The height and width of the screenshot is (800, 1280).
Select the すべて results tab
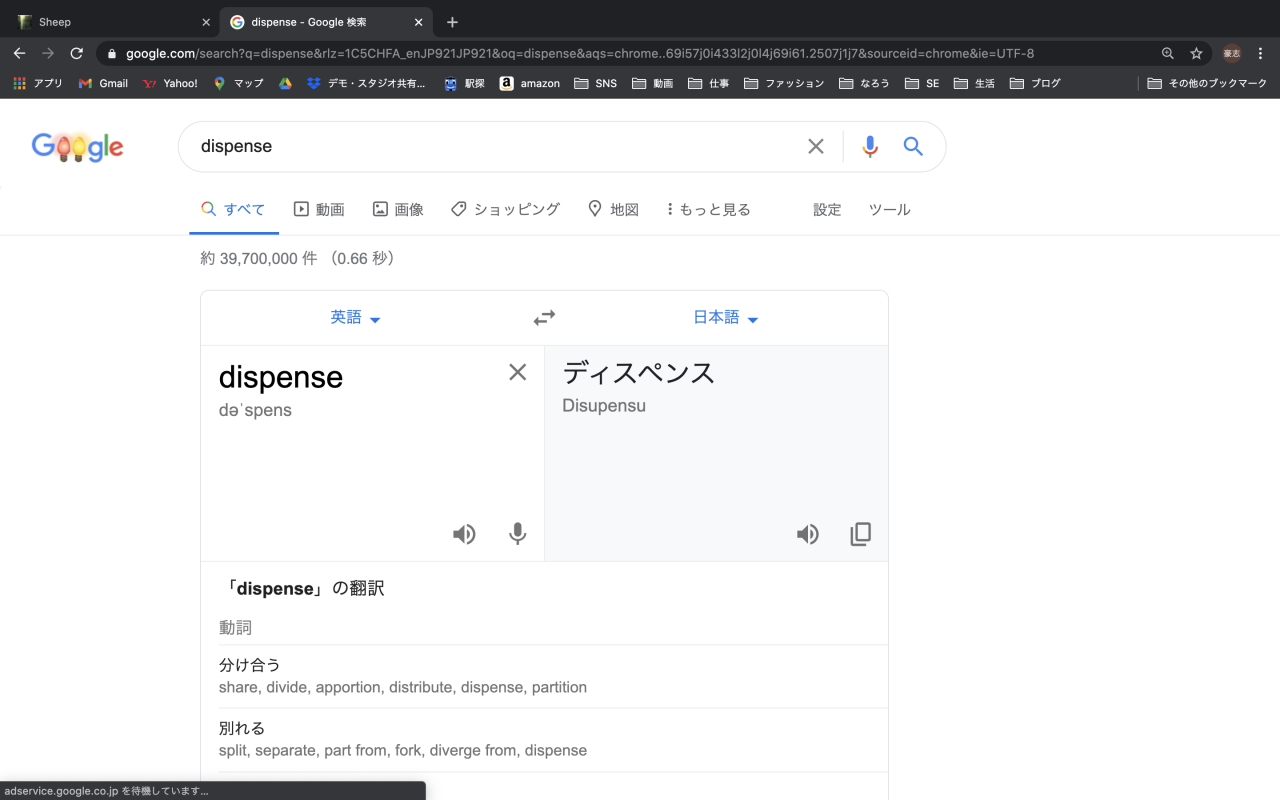click(233, 209)
